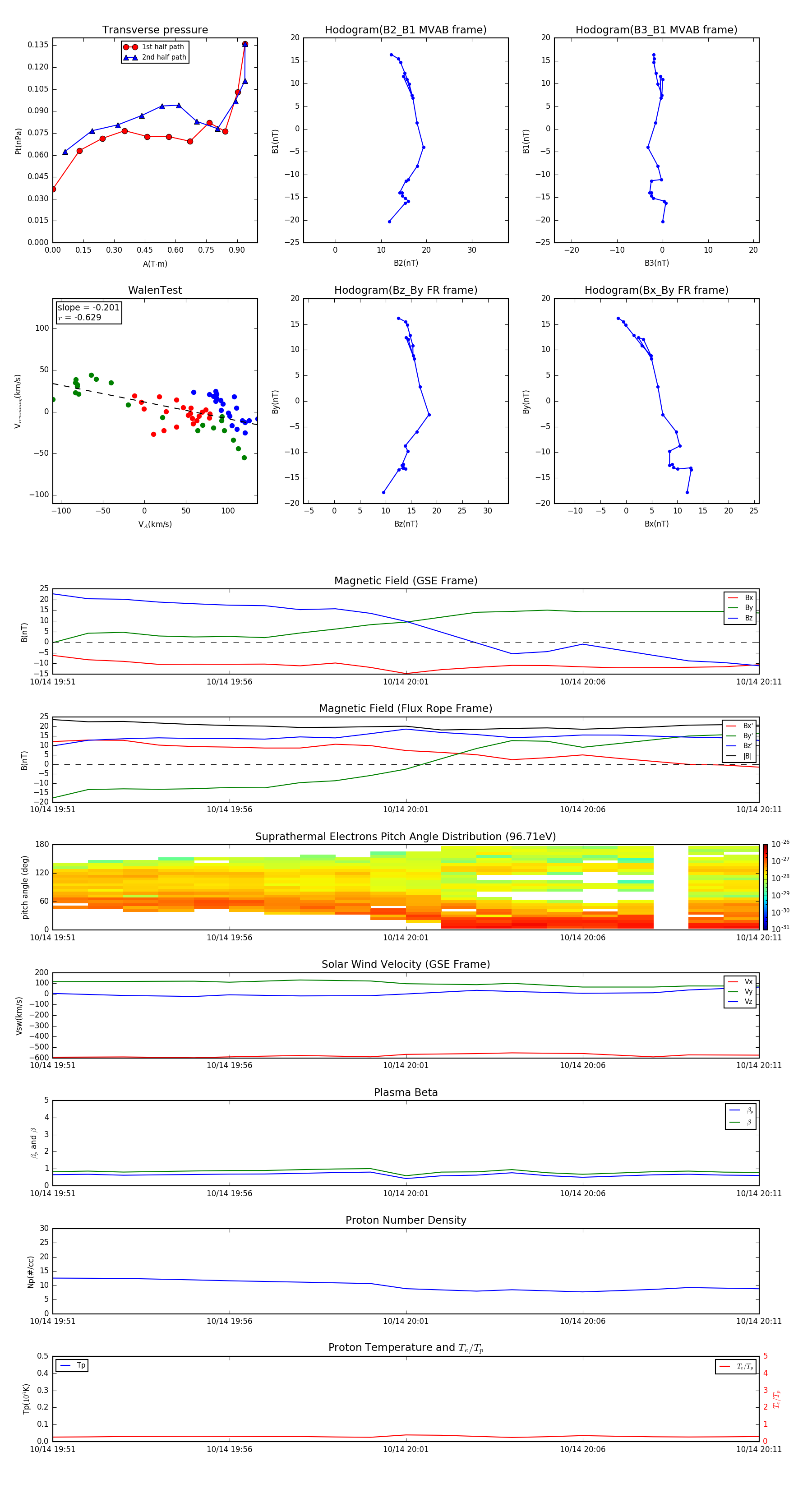This screenshot has height=1489, width=812.
Task: Click the "Magnetic Field (Flux Rope Frame)" title
Action: tap(406, 709)
